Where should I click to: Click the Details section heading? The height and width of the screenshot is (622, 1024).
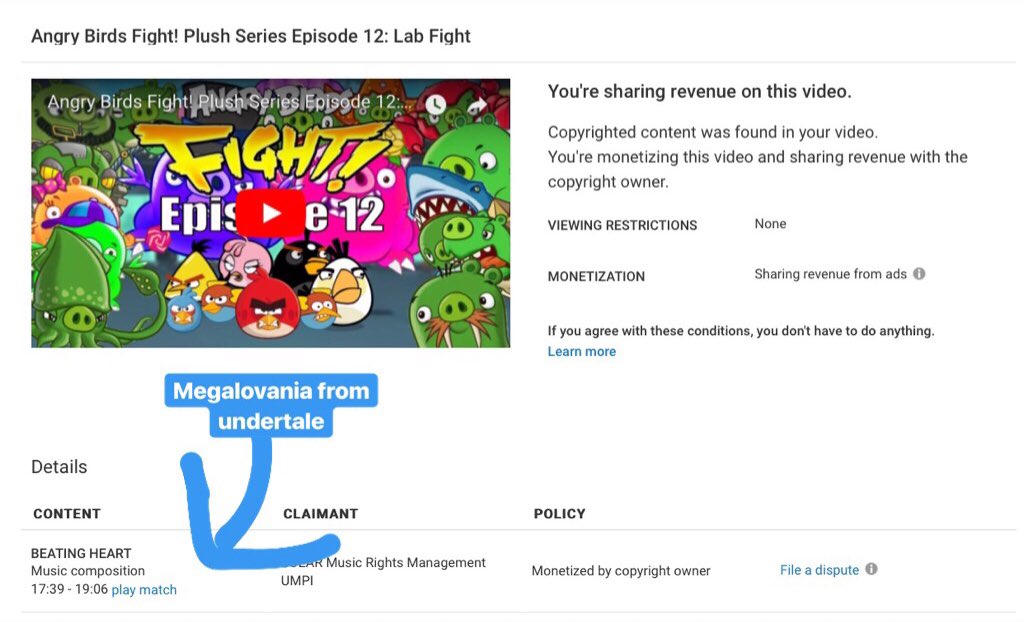click(59, 466)
